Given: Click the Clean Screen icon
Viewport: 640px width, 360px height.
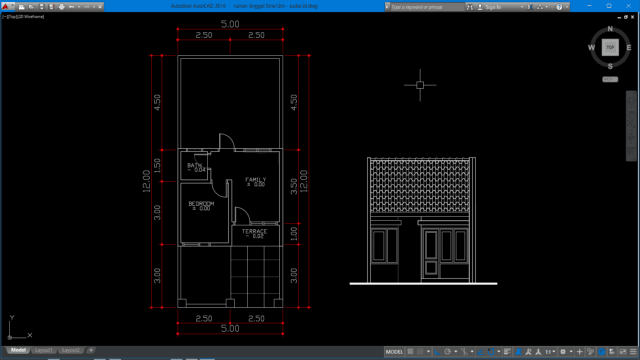Looking at the screenshot, I should [x=622, y=352].
